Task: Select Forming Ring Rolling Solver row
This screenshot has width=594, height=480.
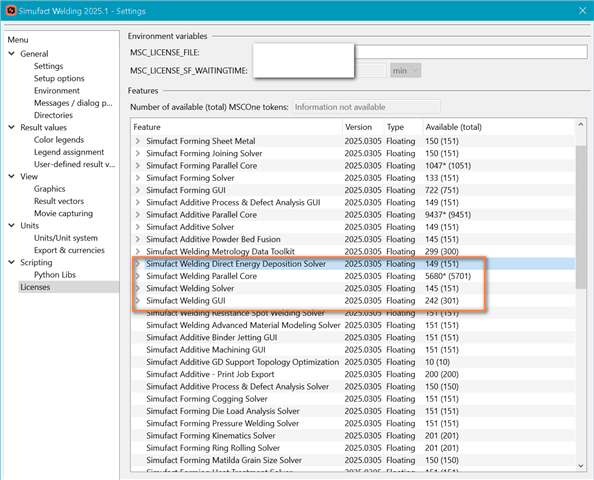Action: tap(353, 448)
